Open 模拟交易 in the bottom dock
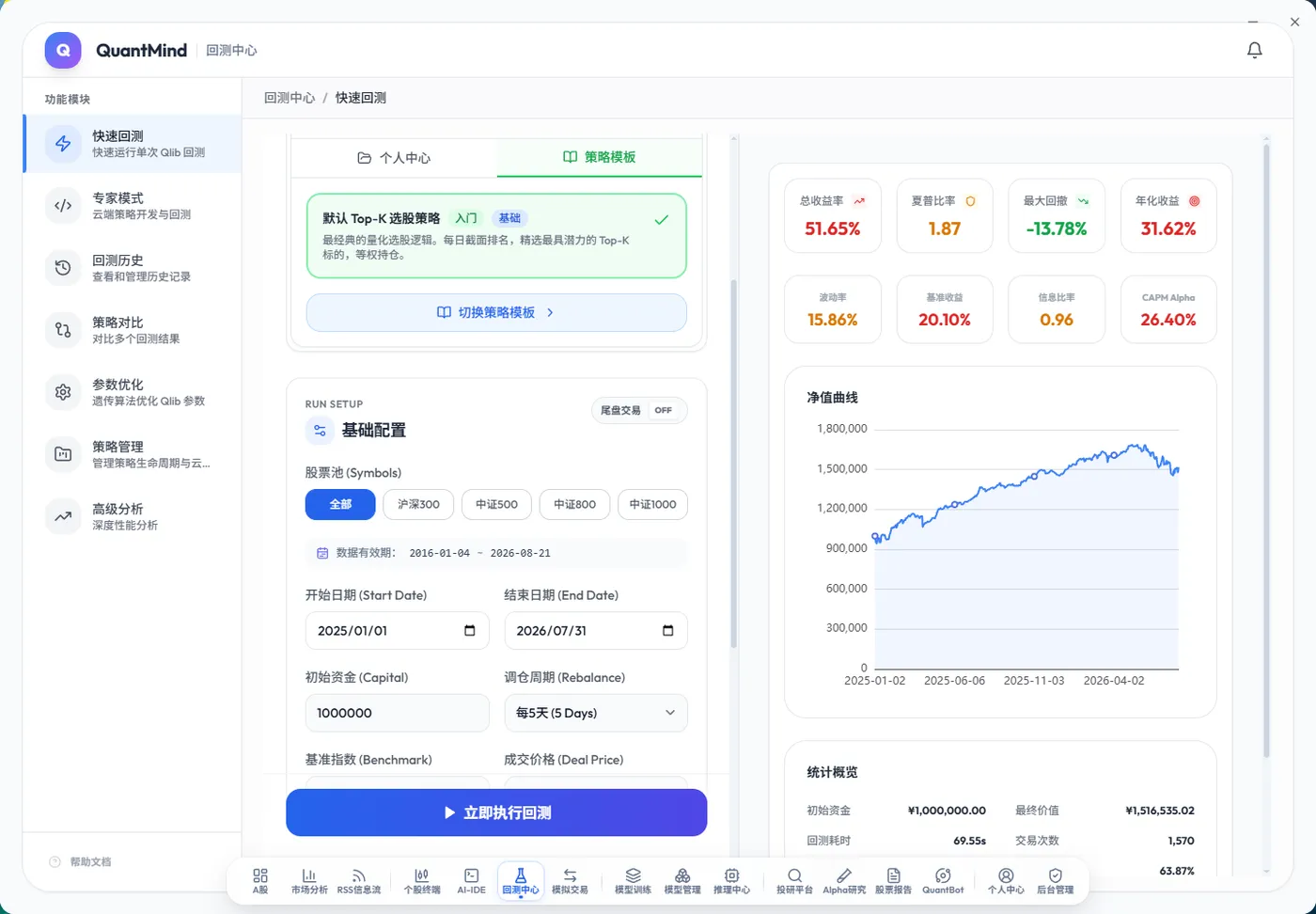The image size is (1316, 914). click(x=570, y=881)
